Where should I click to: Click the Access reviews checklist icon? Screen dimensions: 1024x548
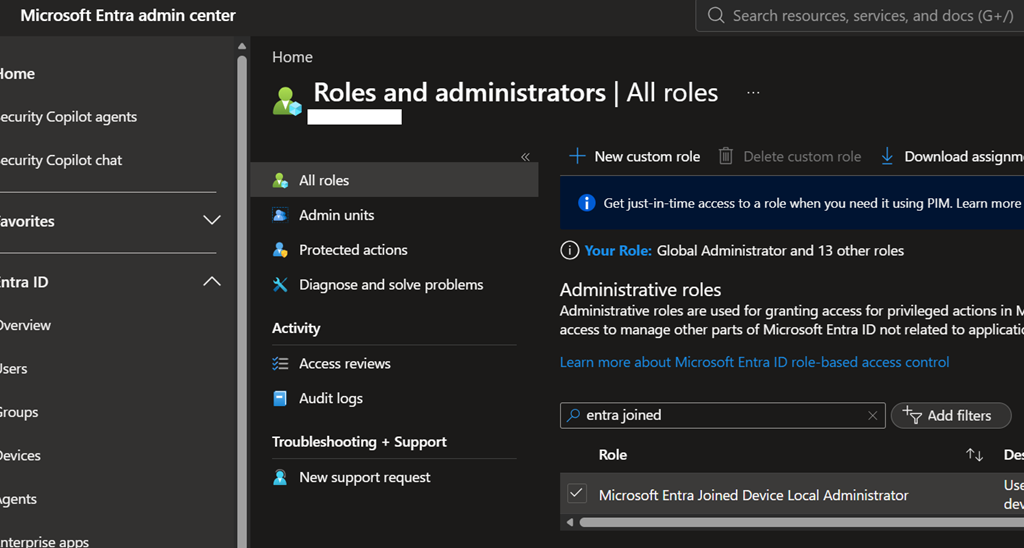[280, 363]
